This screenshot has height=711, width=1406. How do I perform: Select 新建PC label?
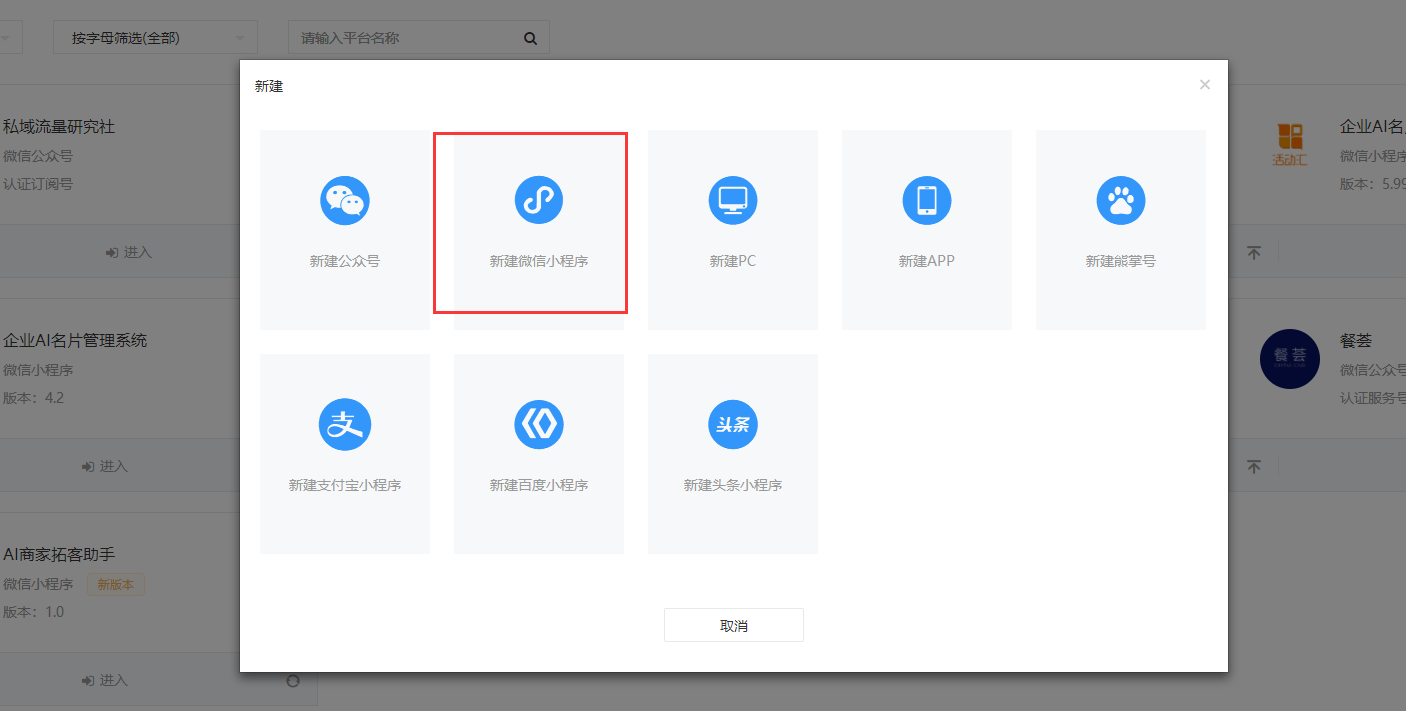tap(733, 261)
